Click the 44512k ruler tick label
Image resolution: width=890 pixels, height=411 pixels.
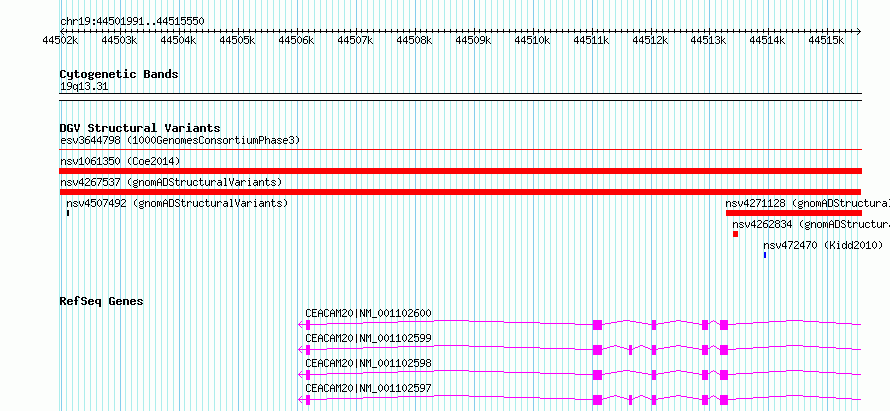coord(650,41)
